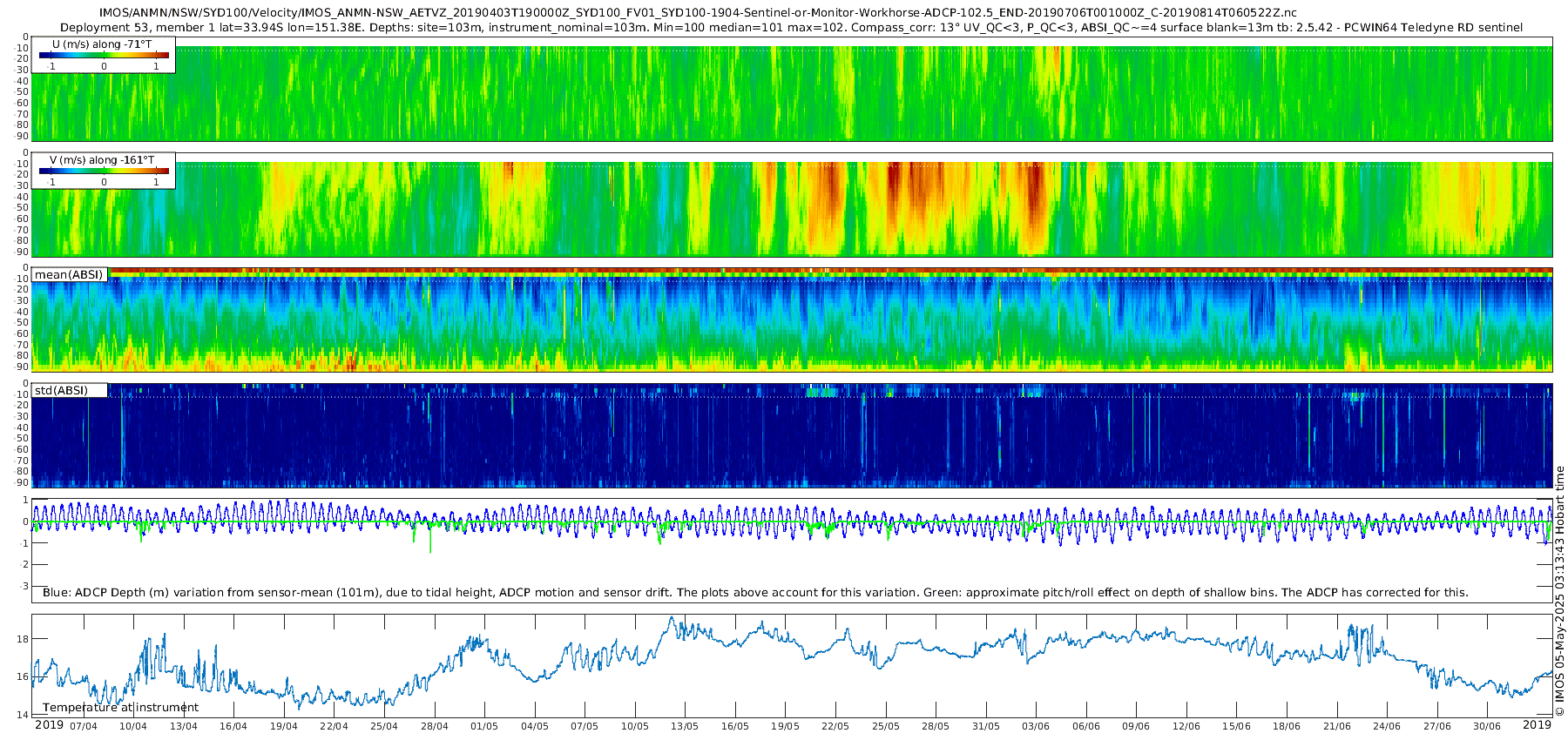Click the 18 tick on the temperature axis
Image resolution: width=1568 pixels, height=740 pixels.
(23, 639)
